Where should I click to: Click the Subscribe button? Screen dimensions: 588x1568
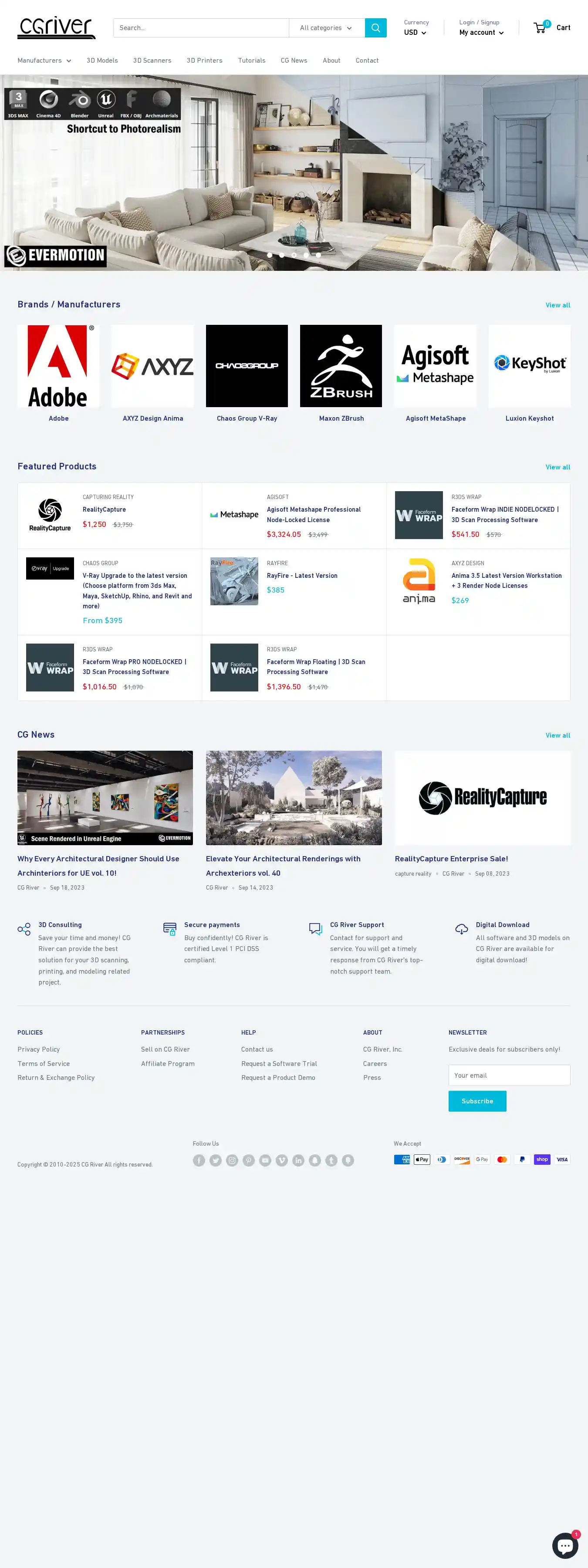point(477,1101)
